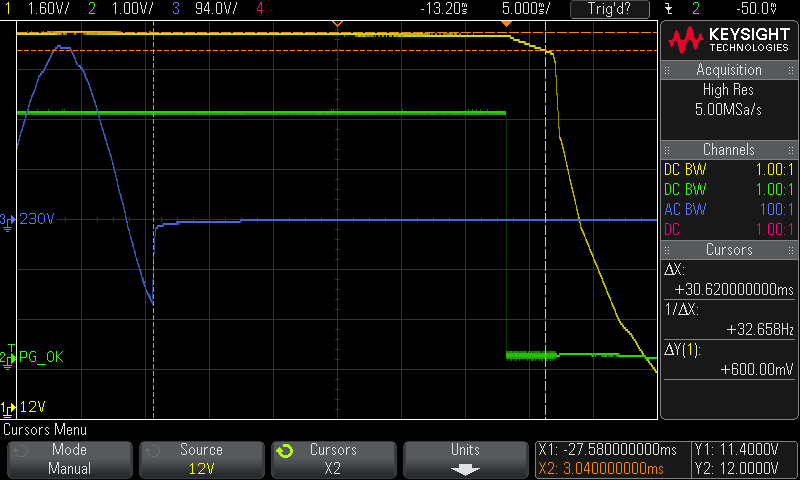Click the Cursors Menu title
This screenshot has height=480, width=800.
click(x=45, y=430)
